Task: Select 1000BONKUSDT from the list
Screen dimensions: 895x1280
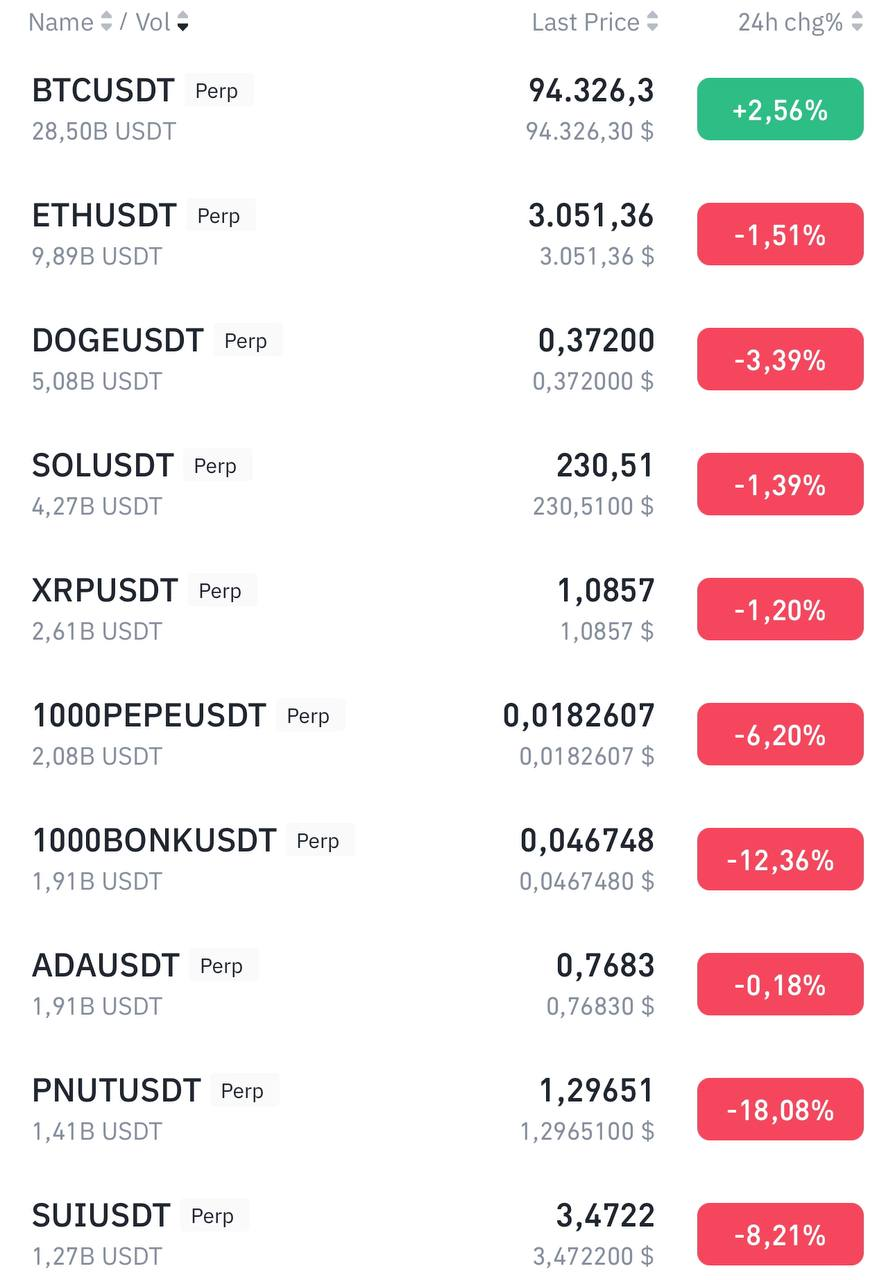Action: [x=154, y=841]
